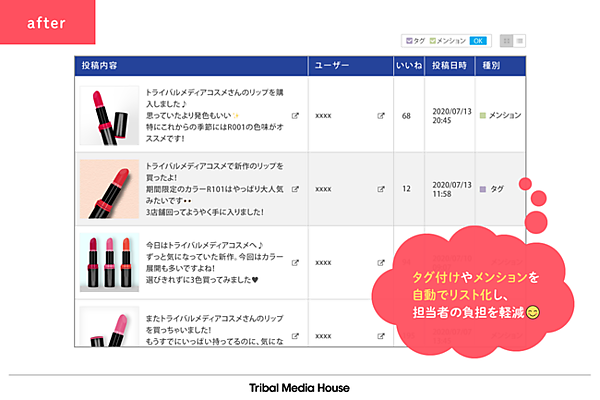Image resolution: width=600 pixels, height=400 pixels.
Task: Click the date 2020/07/13 11:58
Action: pos(452,189)
